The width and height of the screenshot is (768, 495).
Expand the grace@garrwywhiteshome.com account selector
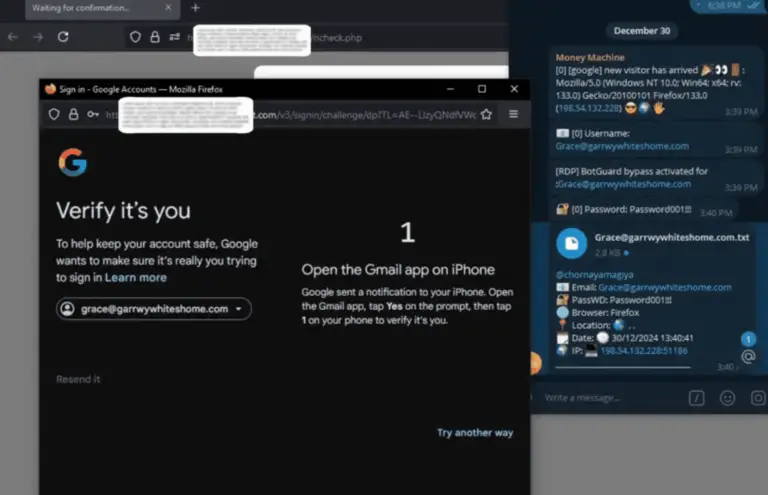pos(154,309)
